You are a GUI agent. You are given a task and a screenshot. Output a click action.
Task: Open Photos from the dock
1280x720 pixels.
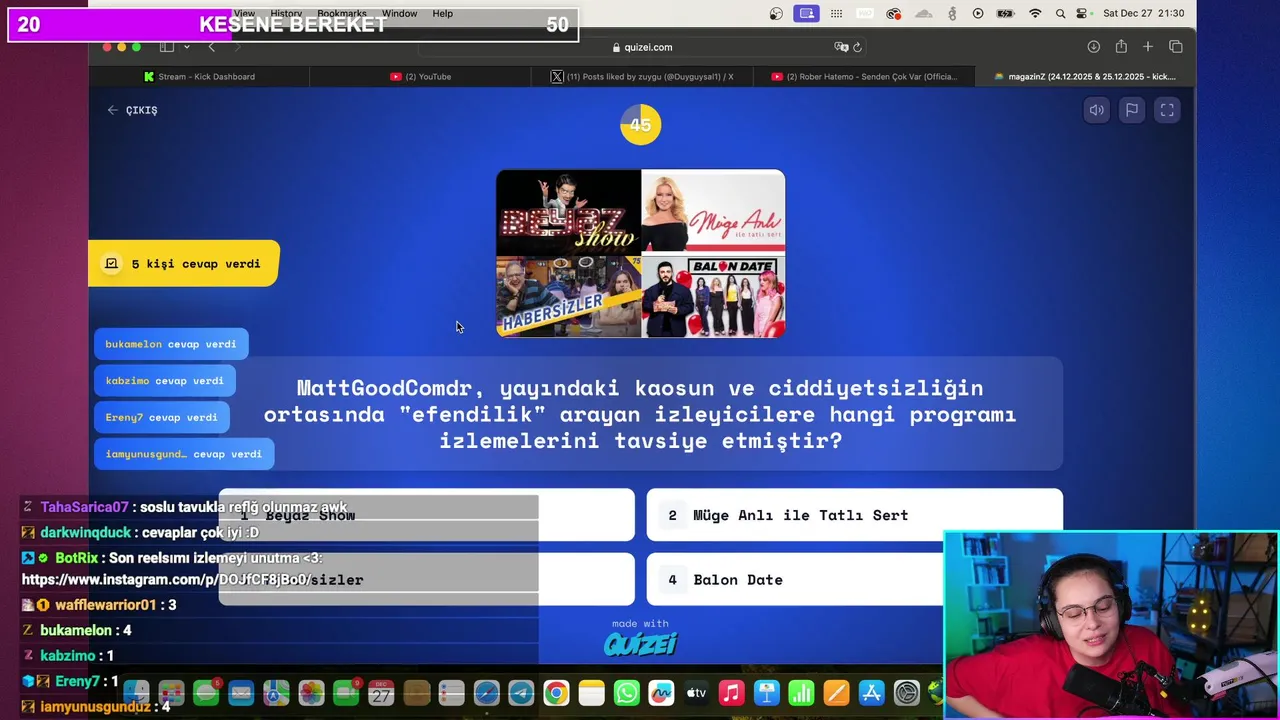(311, 693)
